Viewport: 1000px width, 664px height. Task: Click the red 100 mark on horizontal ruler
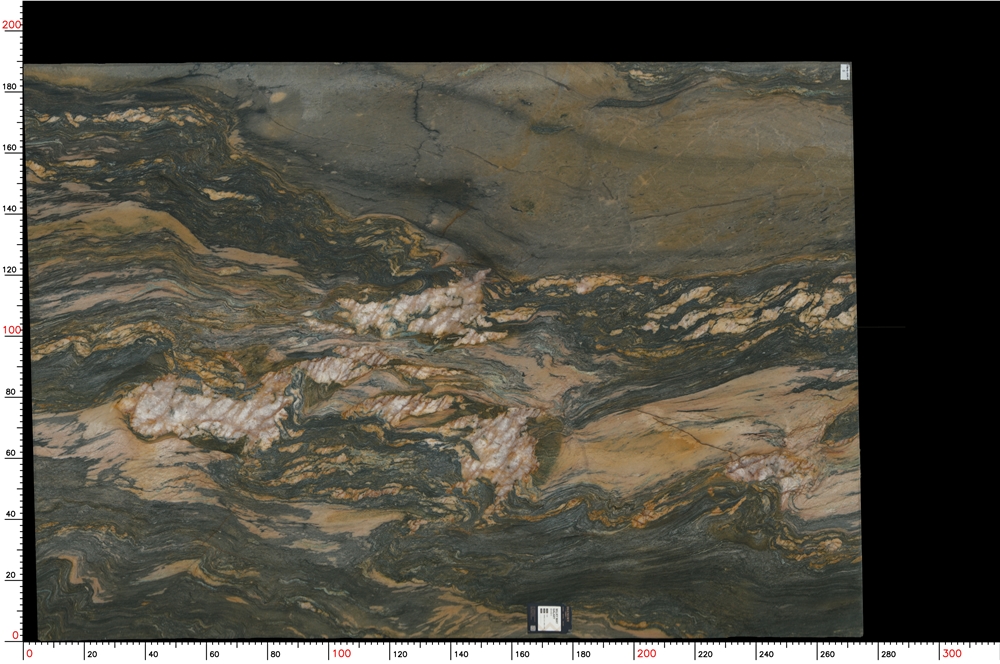point(342,653)
